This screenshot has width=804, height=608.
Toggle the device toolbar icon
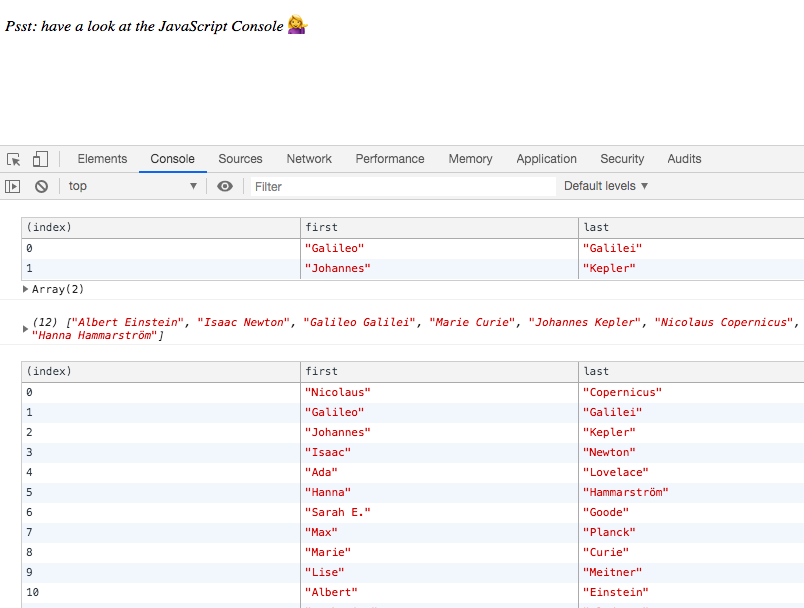click(x=40, y=159)
